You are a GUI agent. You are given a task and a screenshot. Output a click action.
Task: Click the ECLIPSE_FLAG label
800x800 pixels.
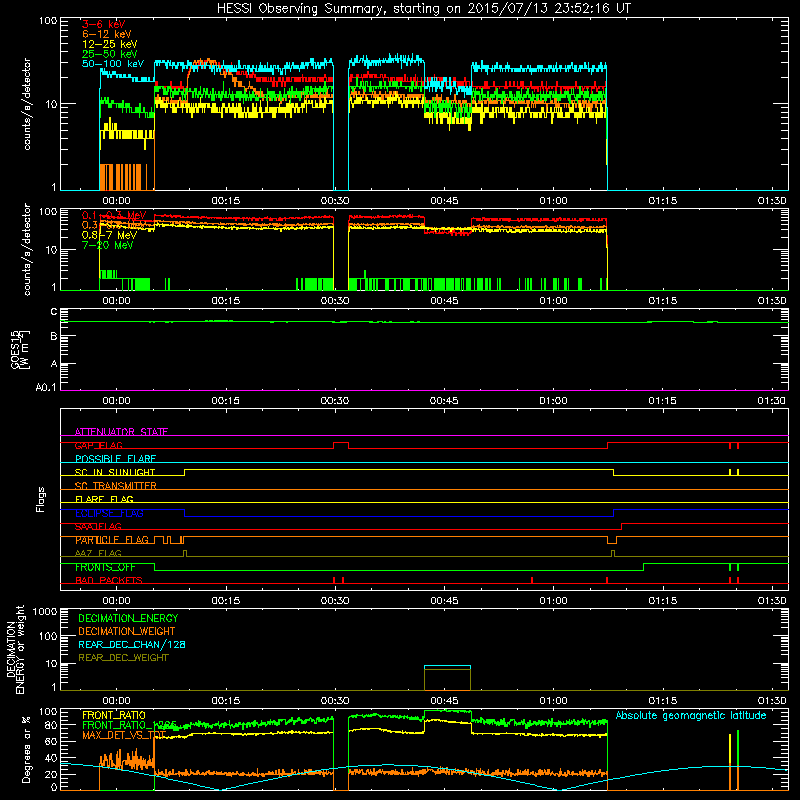(x=109, y=513)
